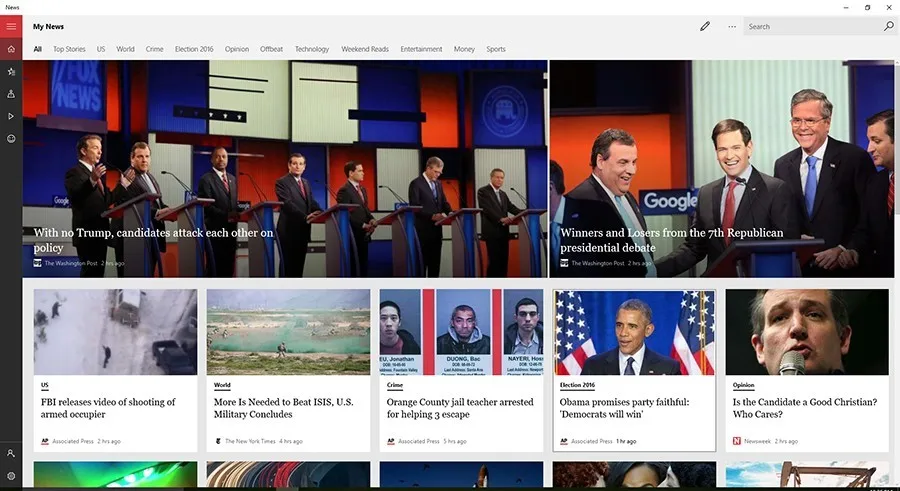Open the Technology tab
900x491 pixels.
pyautogui.click(x=312, y=49)
